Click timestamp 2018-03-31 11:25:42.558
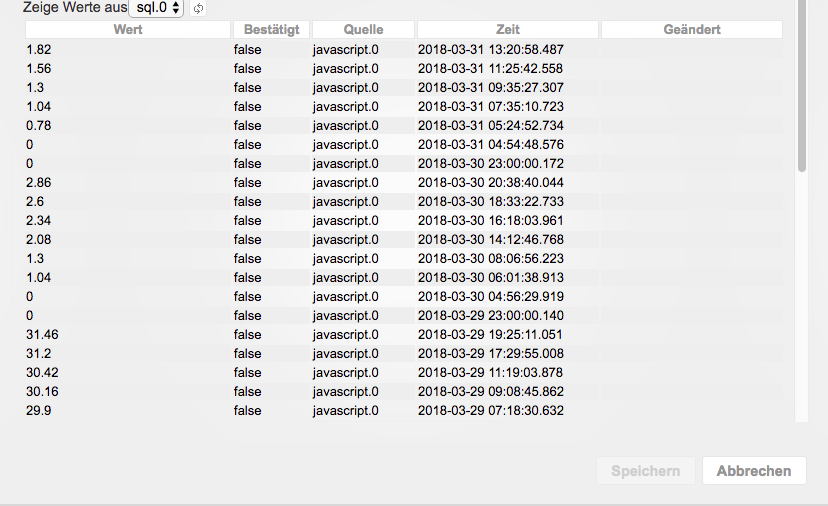 490,69
